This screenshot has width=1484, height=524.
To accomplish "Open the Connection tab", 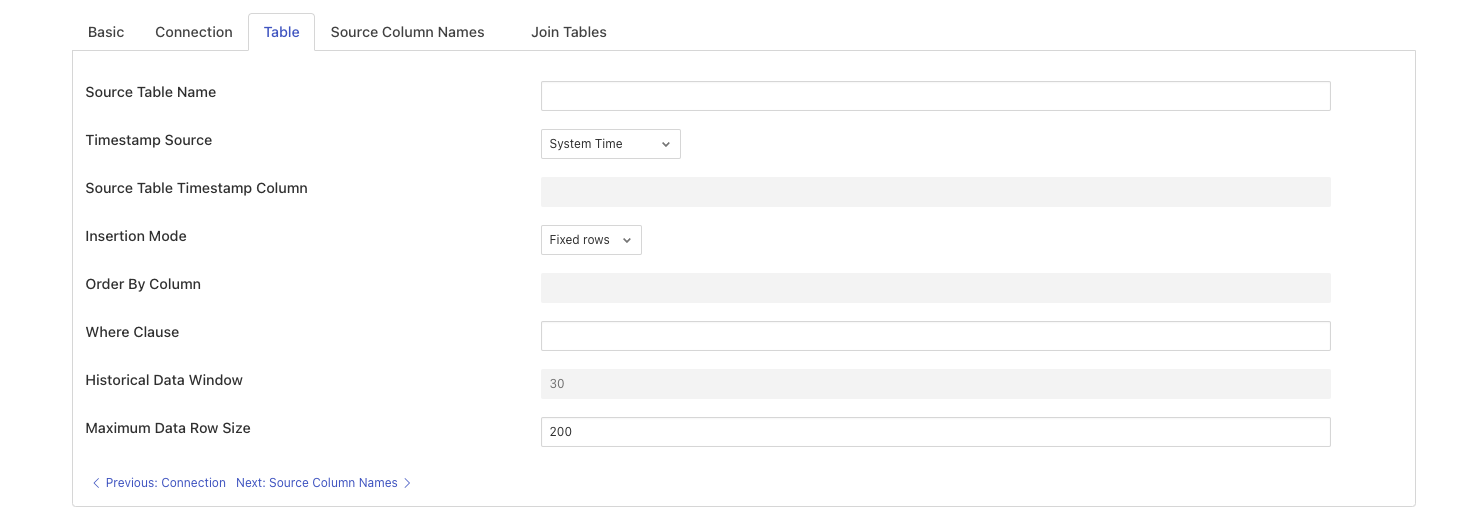I will coord(194,32).
